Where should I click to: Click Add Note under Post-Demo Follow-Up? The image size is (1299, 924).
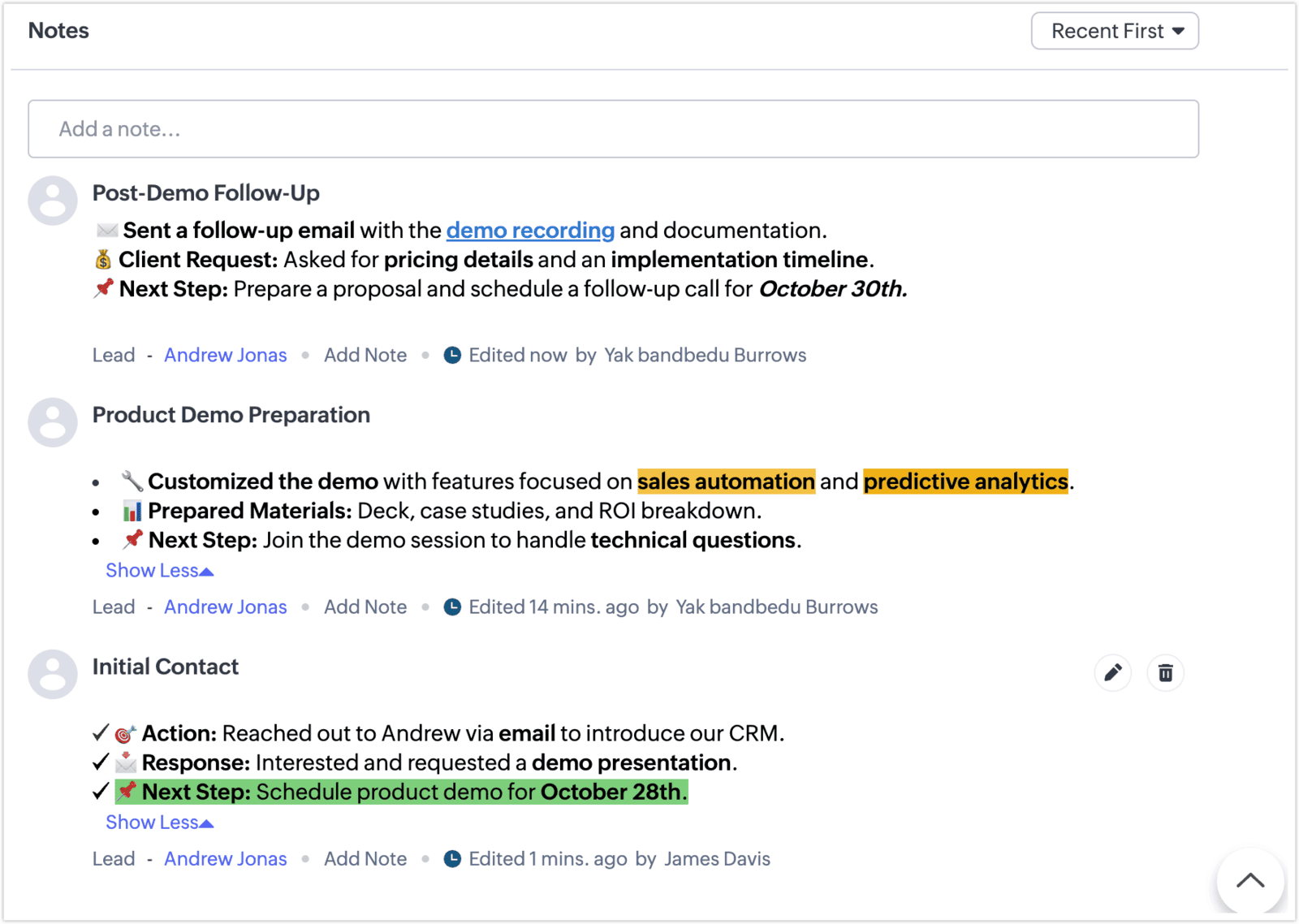click(x=365, y=356)
